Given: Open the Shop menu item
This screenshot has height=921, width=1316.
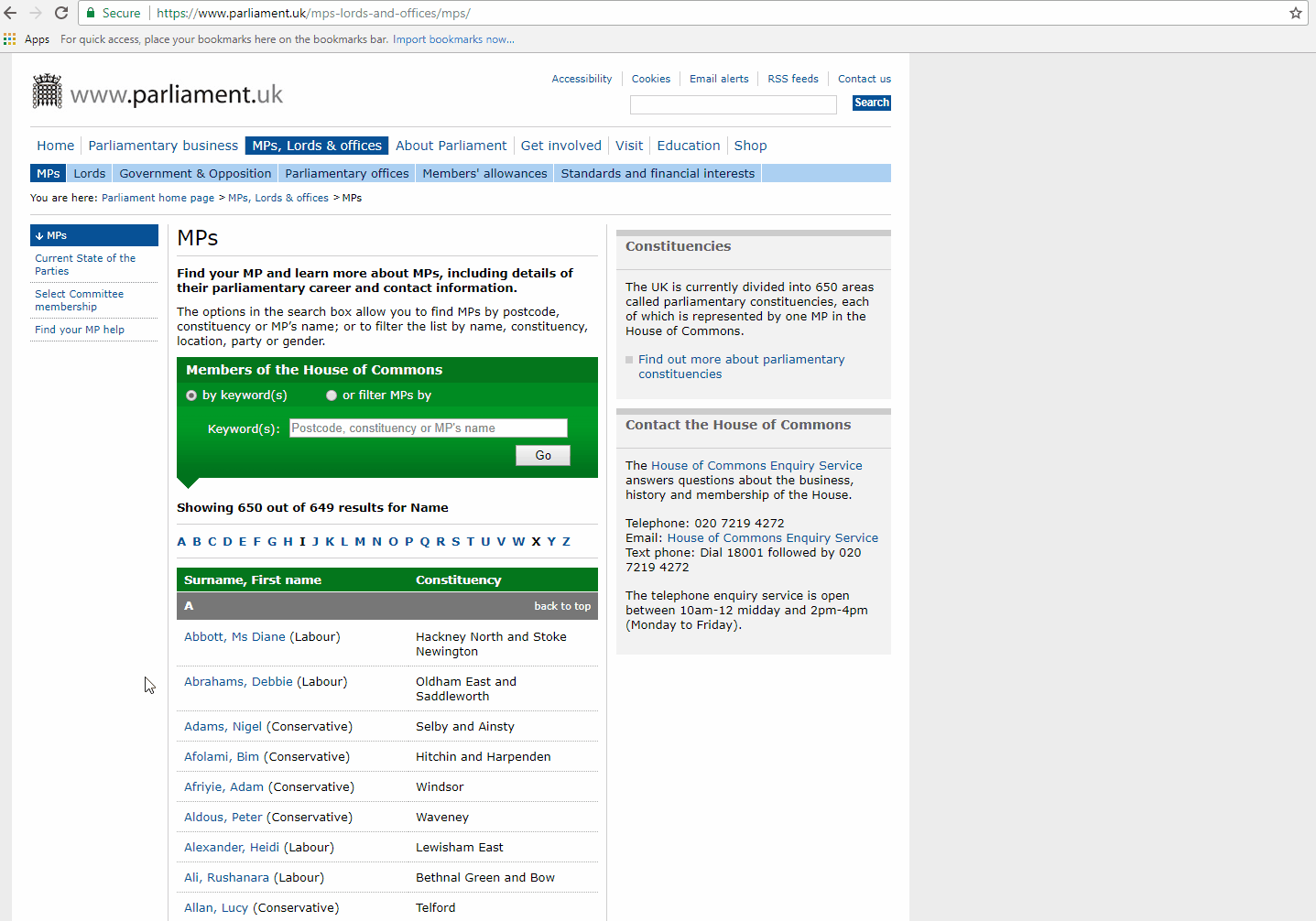Looking at the screenshot, I should click(751, 146).
